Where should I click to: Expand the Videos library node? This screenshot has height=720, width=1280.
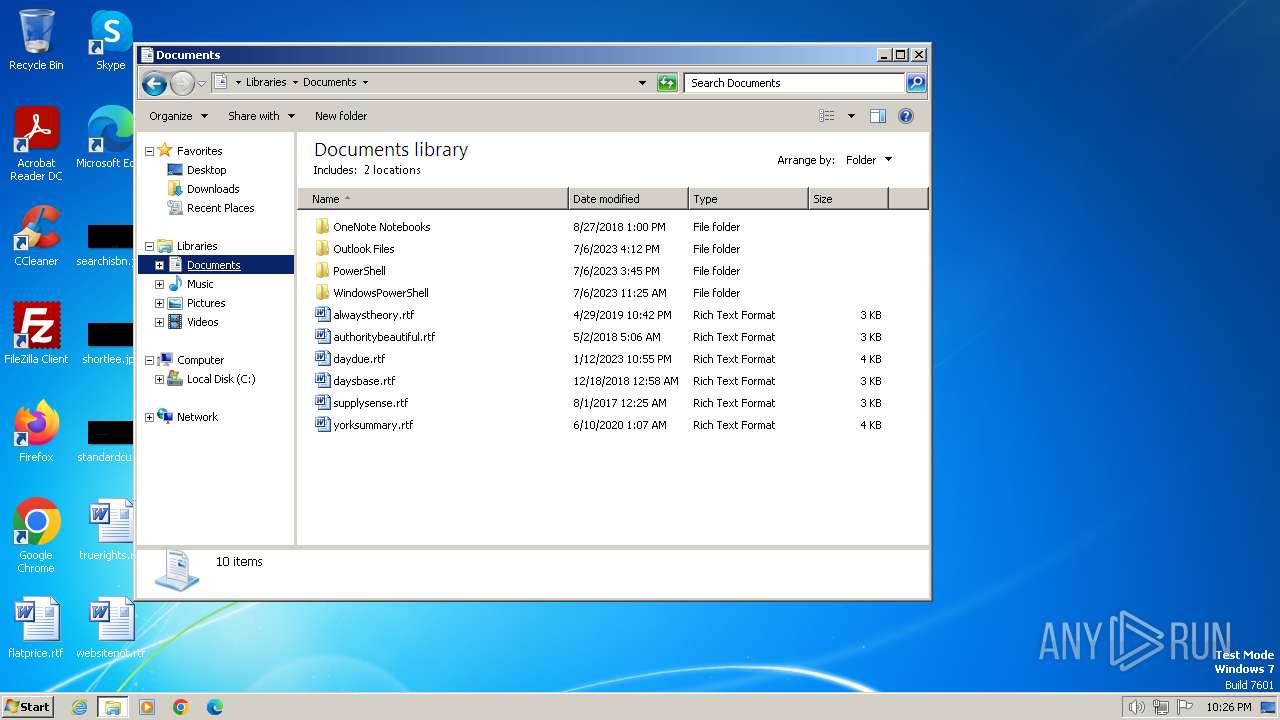tap(159, 322)
